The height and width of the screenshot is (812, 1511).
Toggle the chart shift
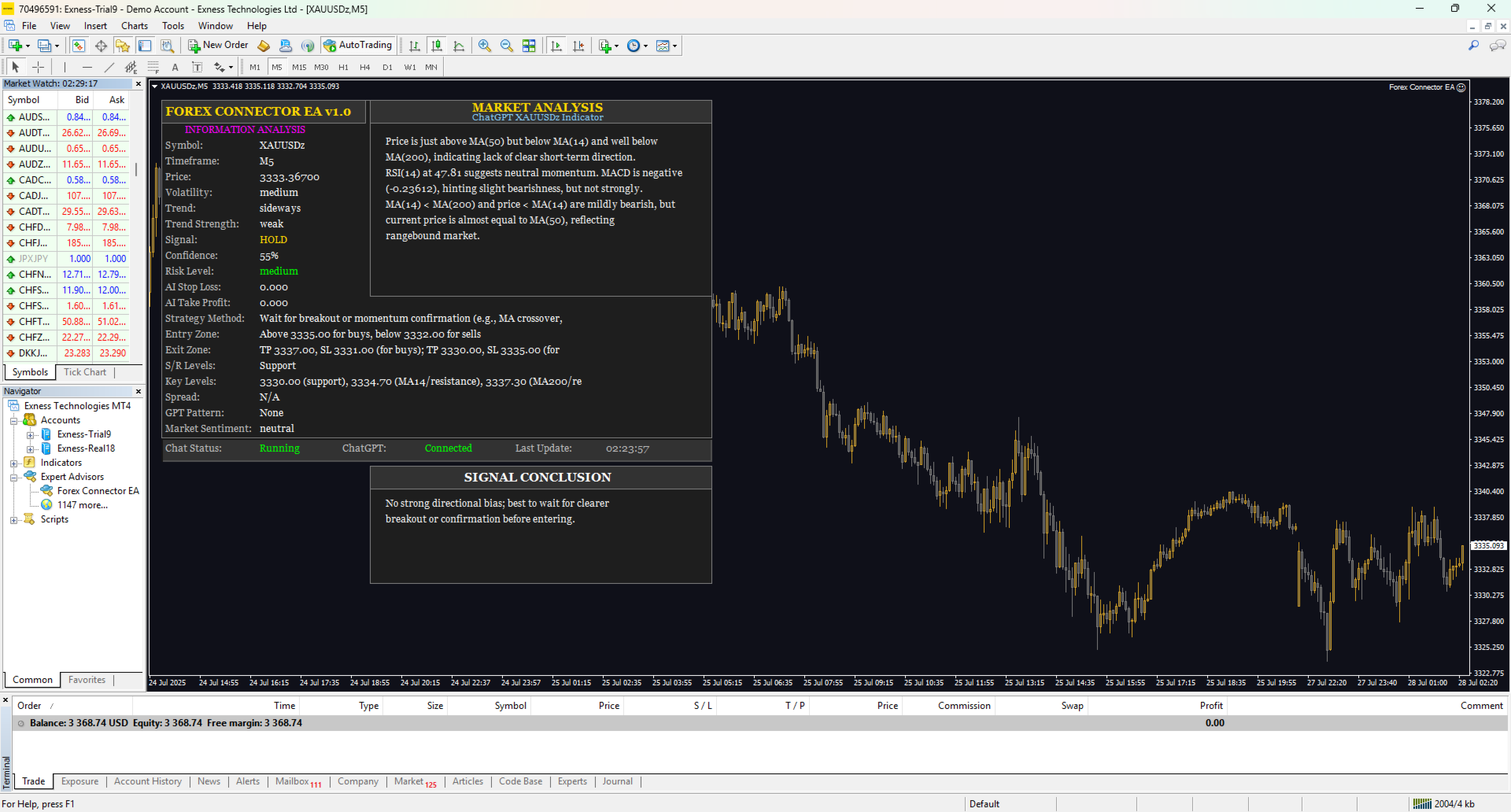[579, 46]
